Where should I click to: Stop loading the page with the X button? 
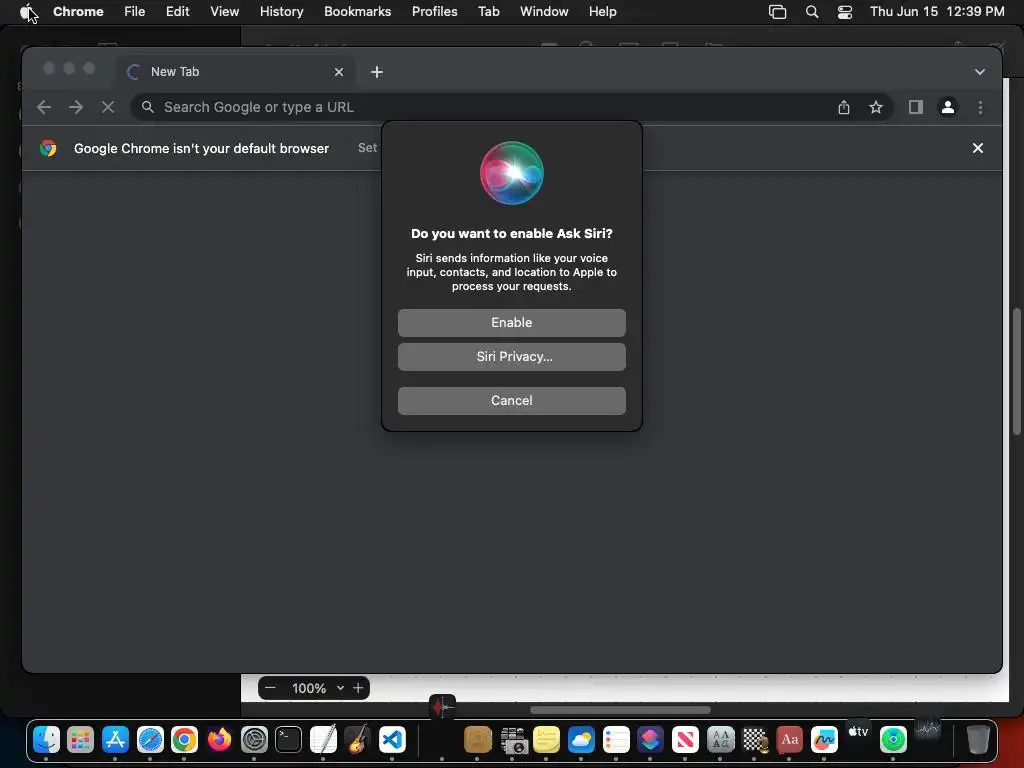coord(108,107)
